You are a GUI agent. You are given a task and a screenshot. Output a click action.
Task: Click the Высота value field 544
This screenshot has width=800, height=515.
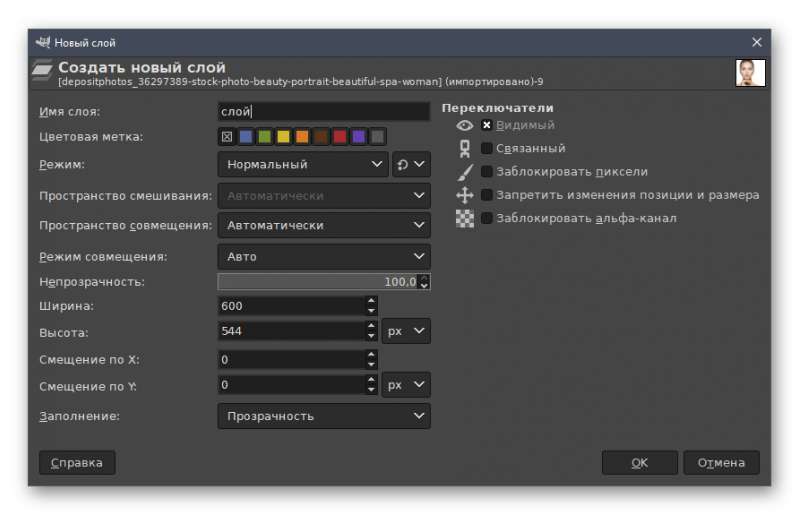(292, 331)
